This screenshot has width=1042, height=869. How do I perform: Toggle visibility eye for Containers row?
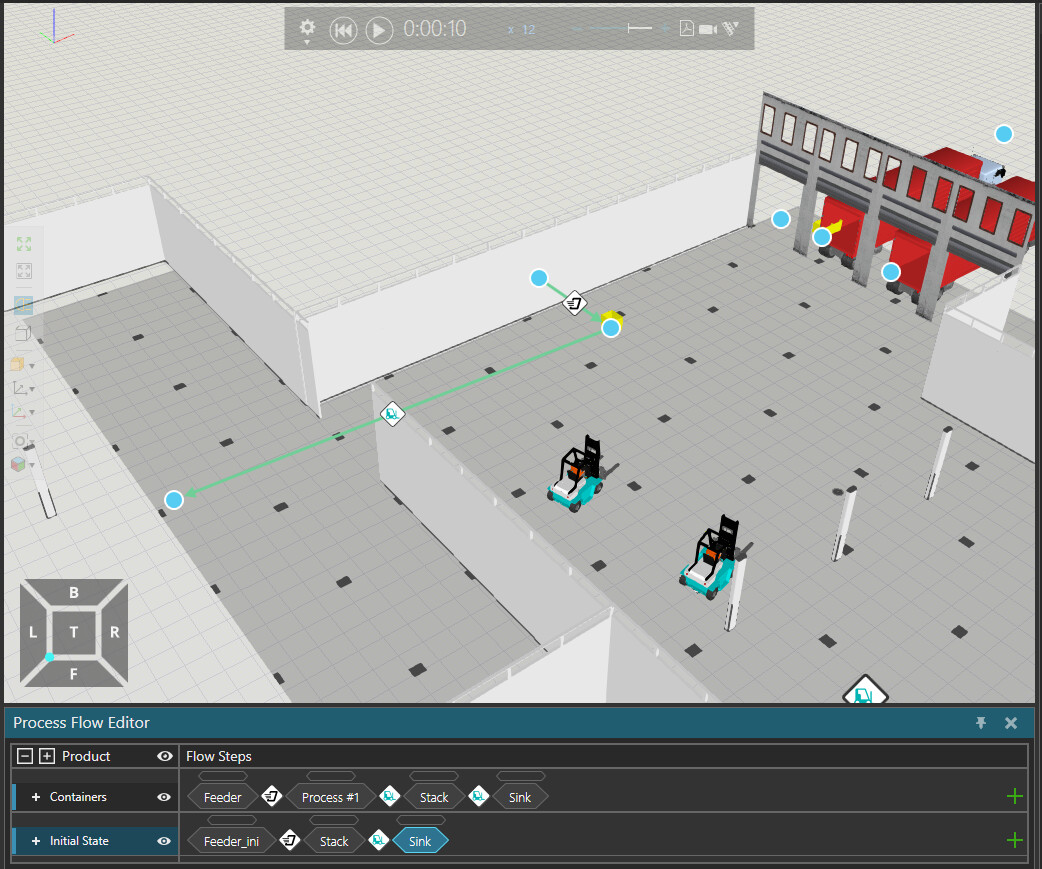click(164, 797)
